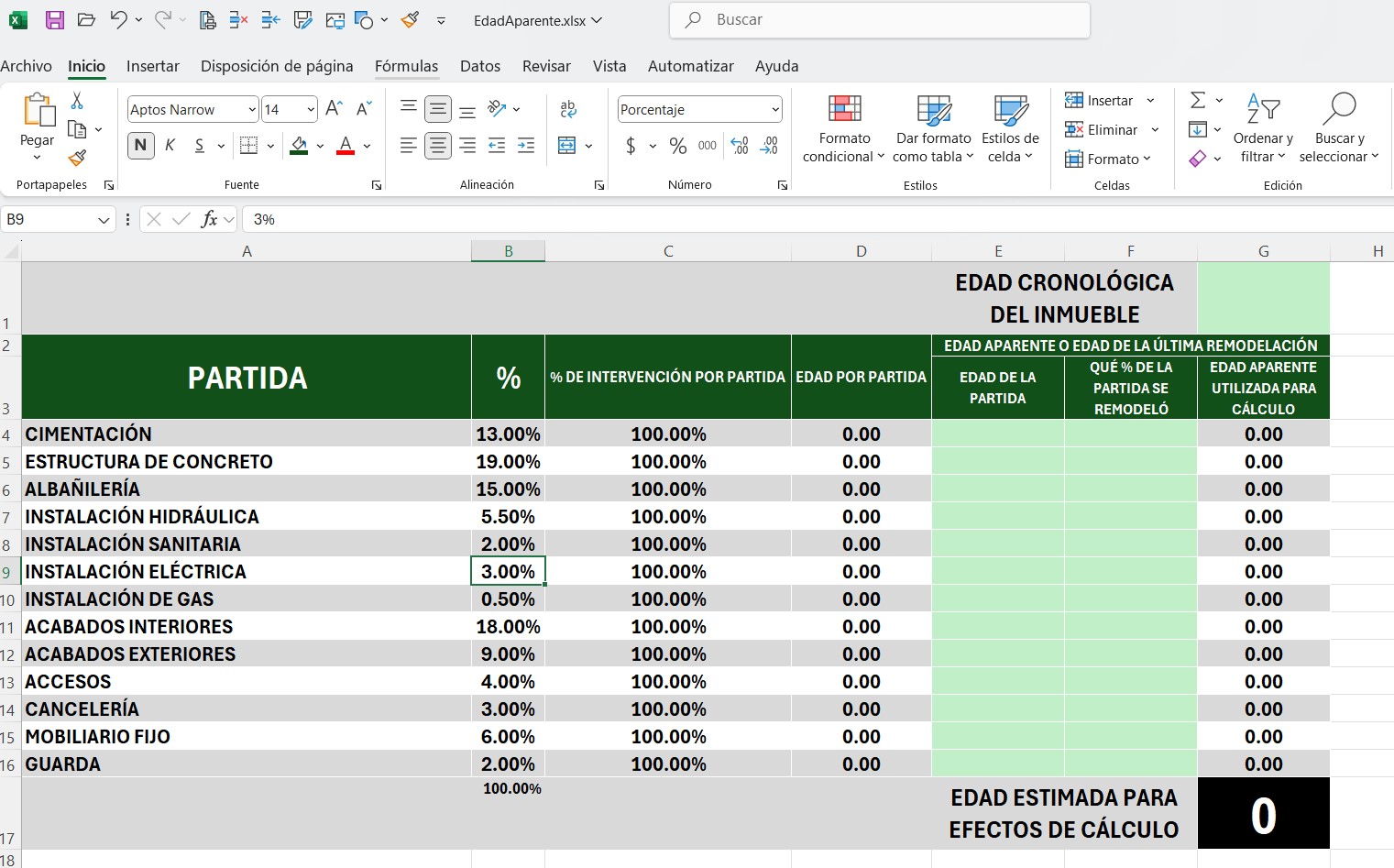Expand the number format Porcentaje dropdown
The height and width of the screenshot is (868, 1394).
pos(775,110)
